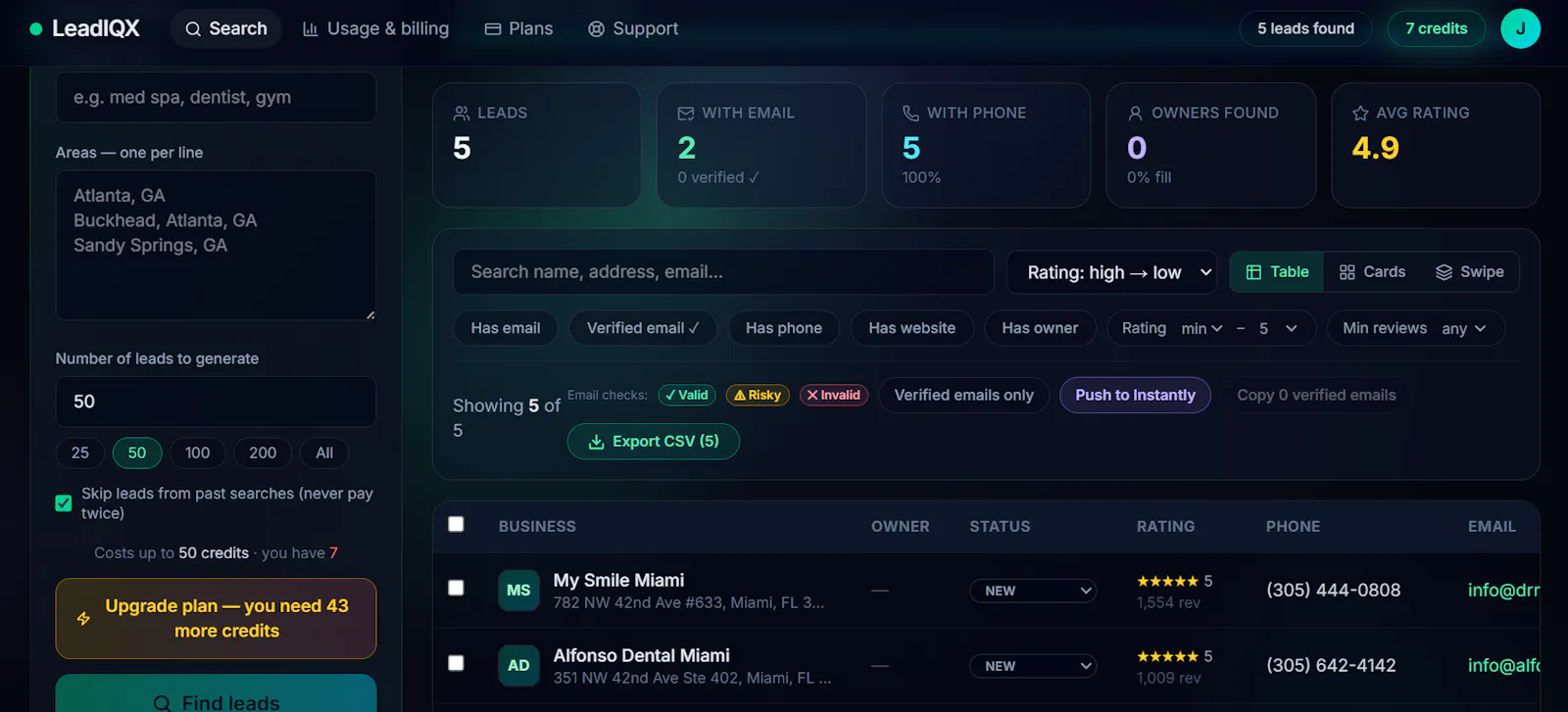The image size is (1568, 712).
Task: Select the My Smile Miami row checkbox
Action: [x=456, y=588]
